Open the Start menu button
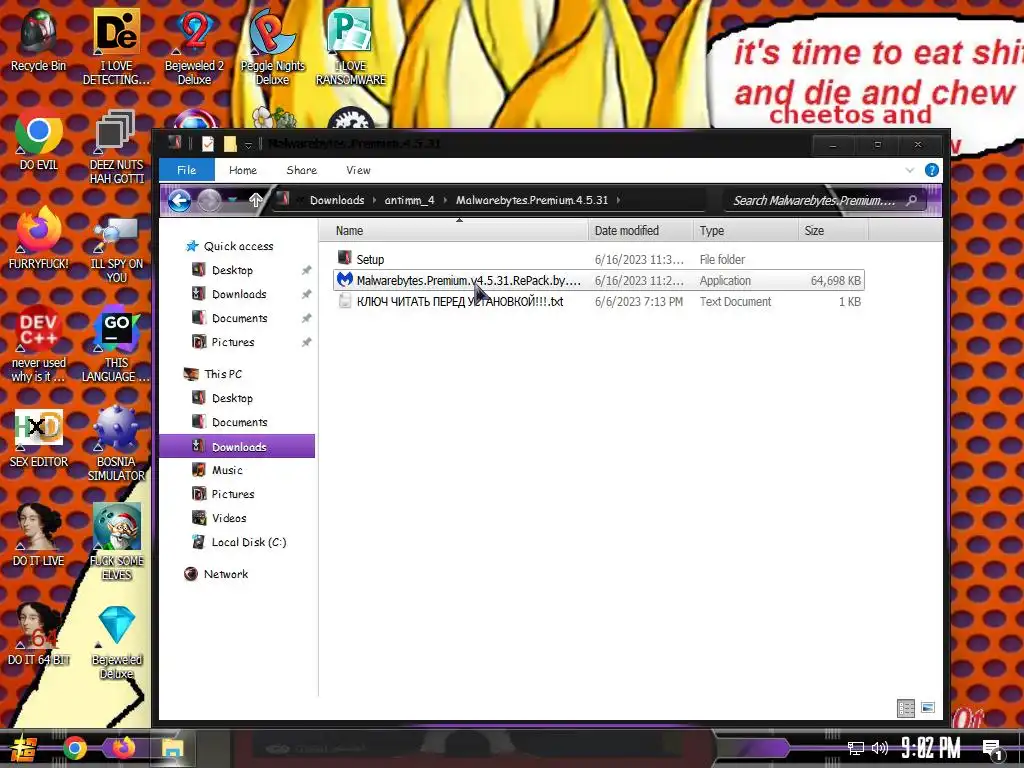The image size is (1024, 768). point(22,748)
